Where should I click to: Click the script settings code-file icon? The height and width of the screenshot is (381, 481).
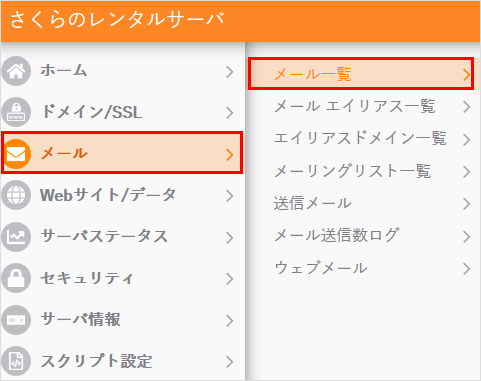[16, 361]
